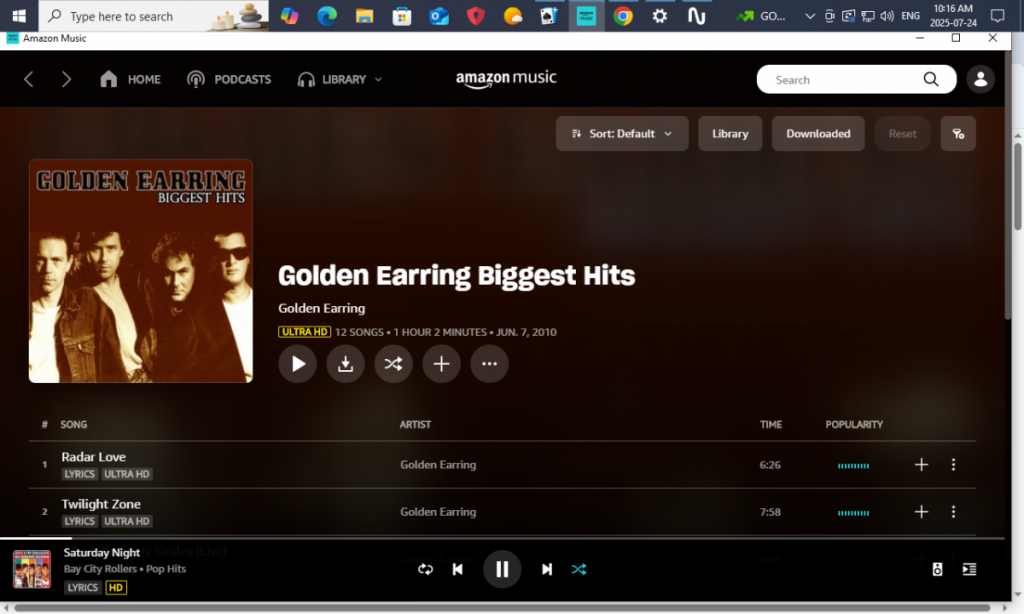Click the magnifying glass search icon
The width and height of the screenshot is (1024, 614).
(931, 80)
